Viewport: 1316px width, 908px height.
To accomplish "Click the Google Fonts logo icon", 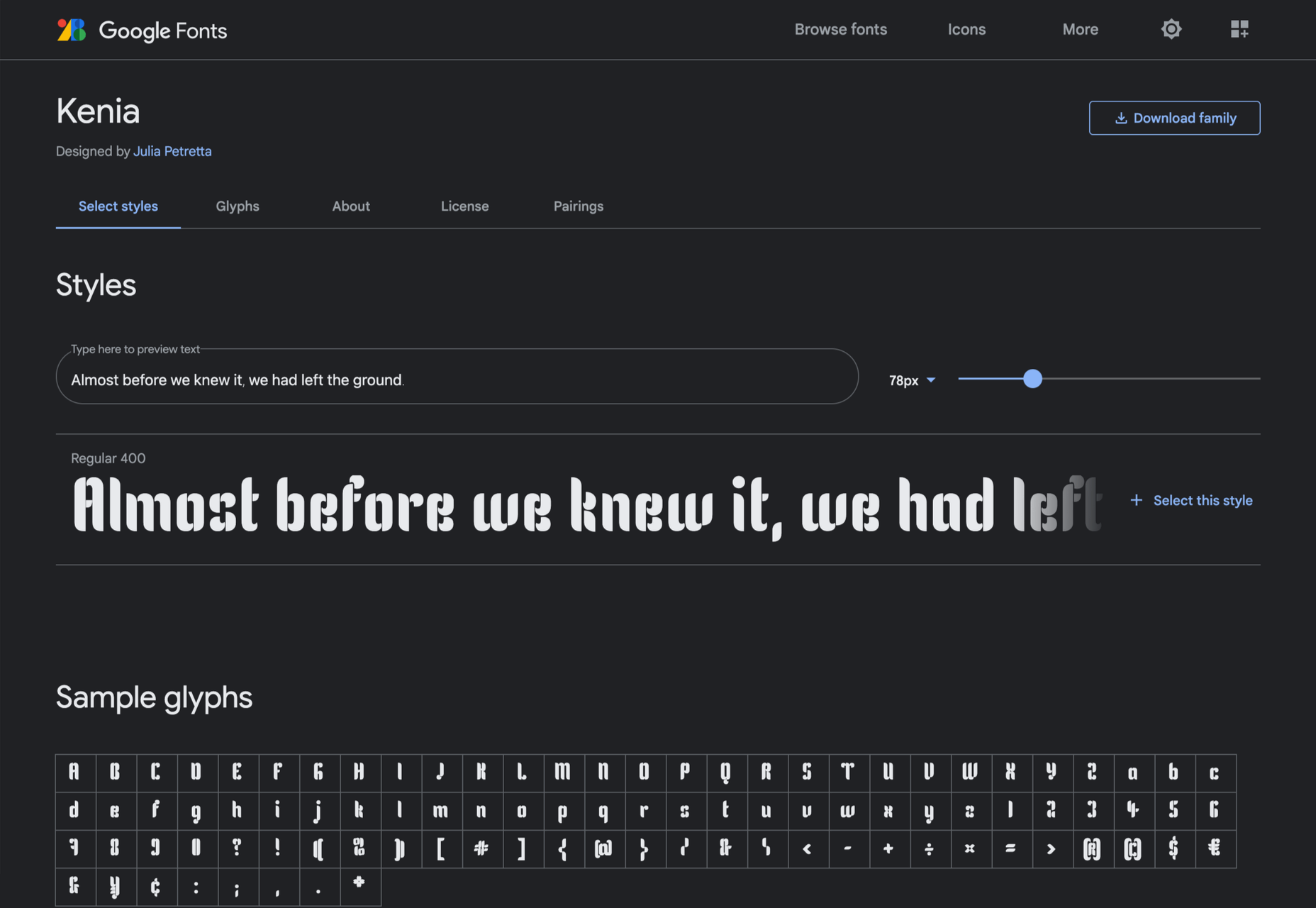I will coord(72,30).
